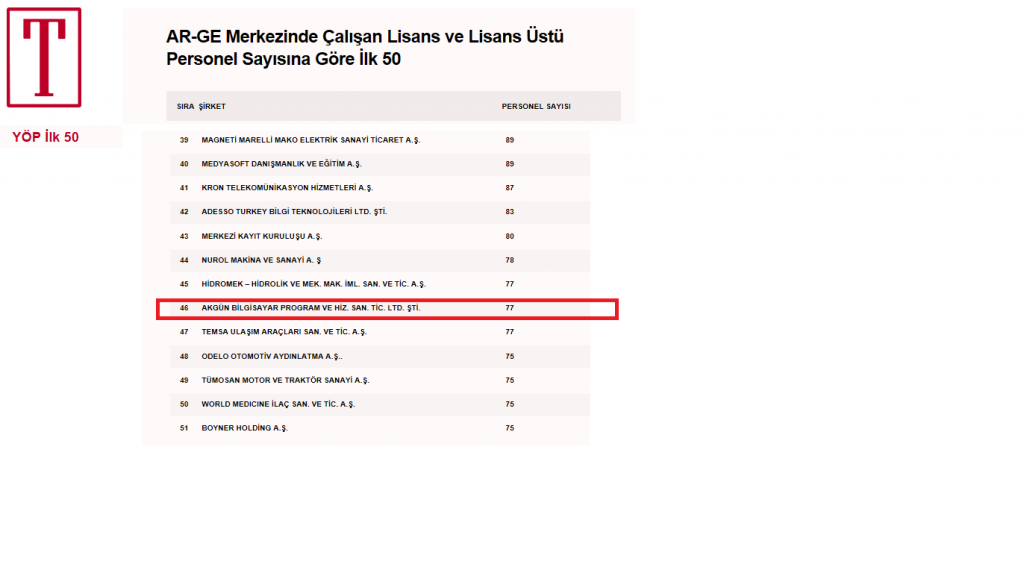This screenshot has height=573, width=1024.
Task: Select TEMSA ULAŞIM ARAÇLARI row
Action: (380, 332)
